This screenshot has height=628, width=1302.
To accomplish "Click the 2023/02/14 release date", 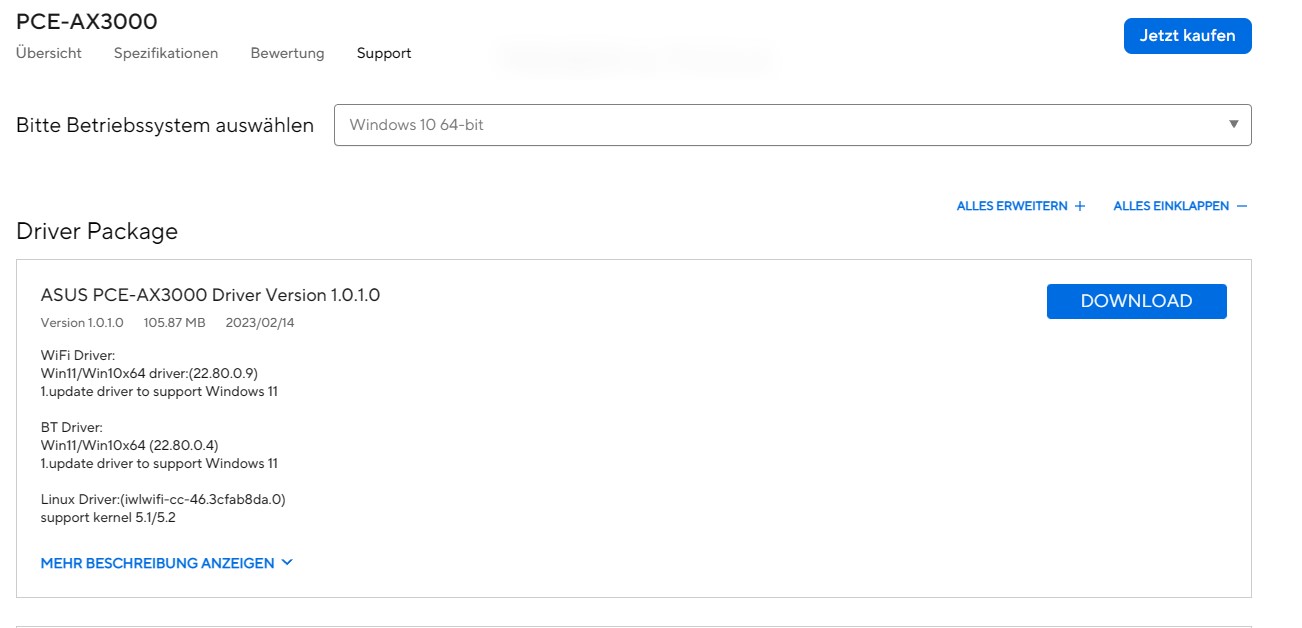I will [260, 323].
